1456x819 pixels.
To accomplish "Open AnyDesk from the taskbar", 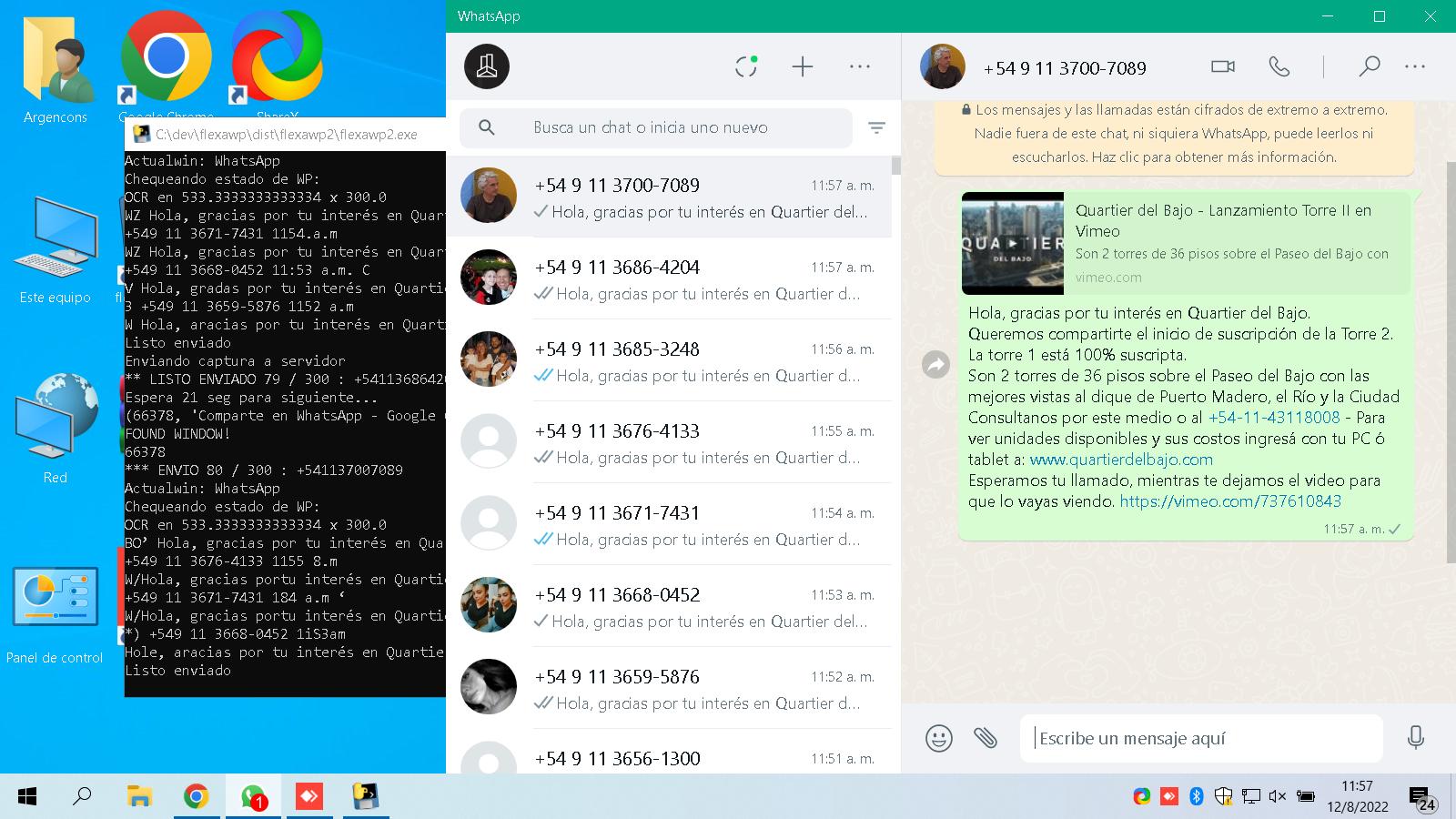I will coord(309,797).
